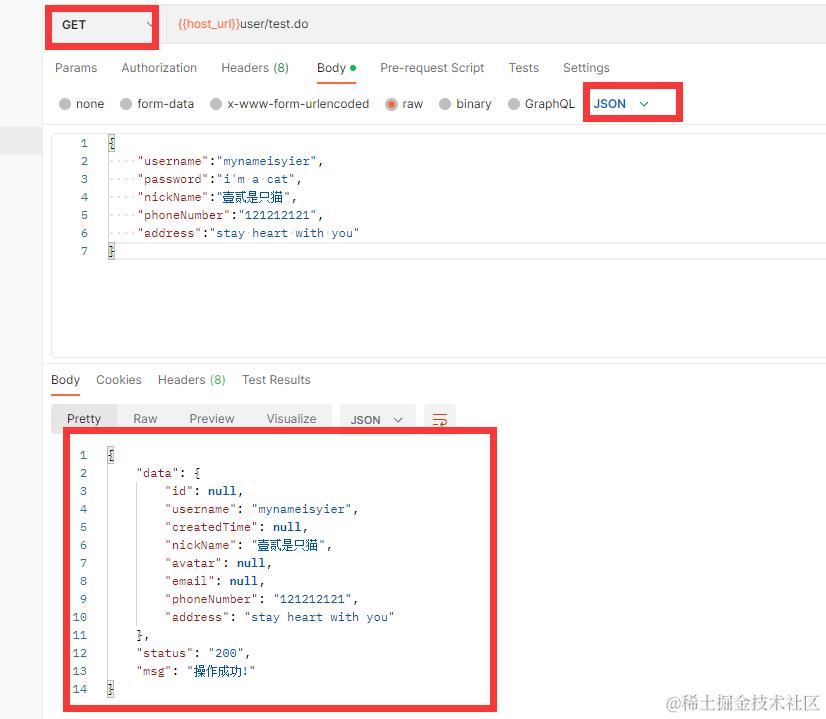826x719 pixels.
Task: Click the "data" key in the response
Action: tap(157, 473)
